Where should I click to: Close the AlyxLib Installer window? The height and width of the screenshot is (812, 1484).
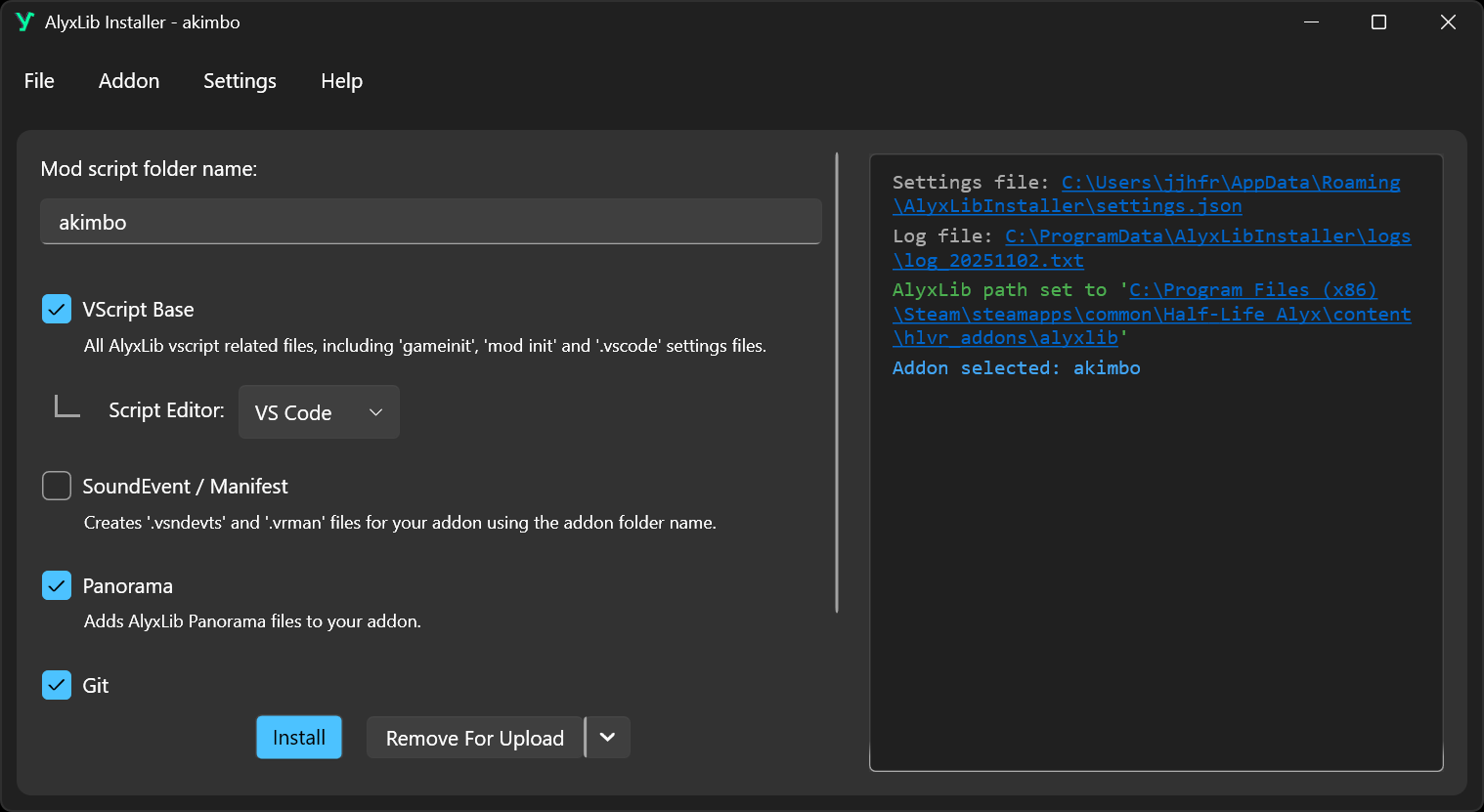tap(1448, 21)
